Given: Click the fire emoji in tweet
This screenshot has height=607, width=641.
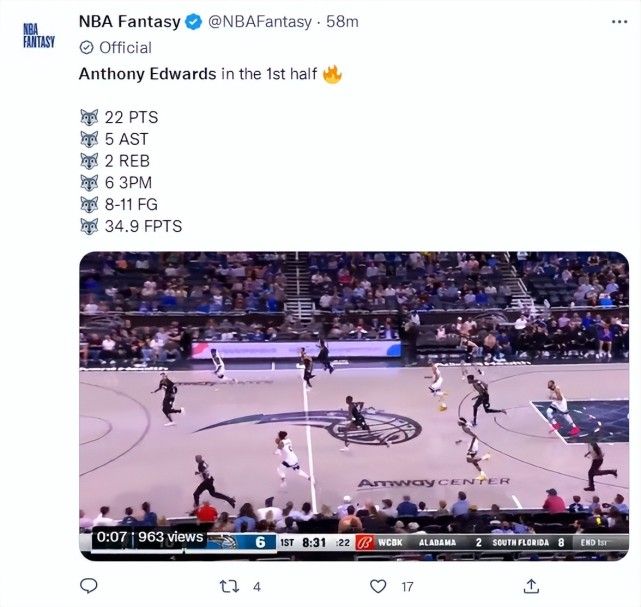Looking at the screenshot, I should point(332,74).
